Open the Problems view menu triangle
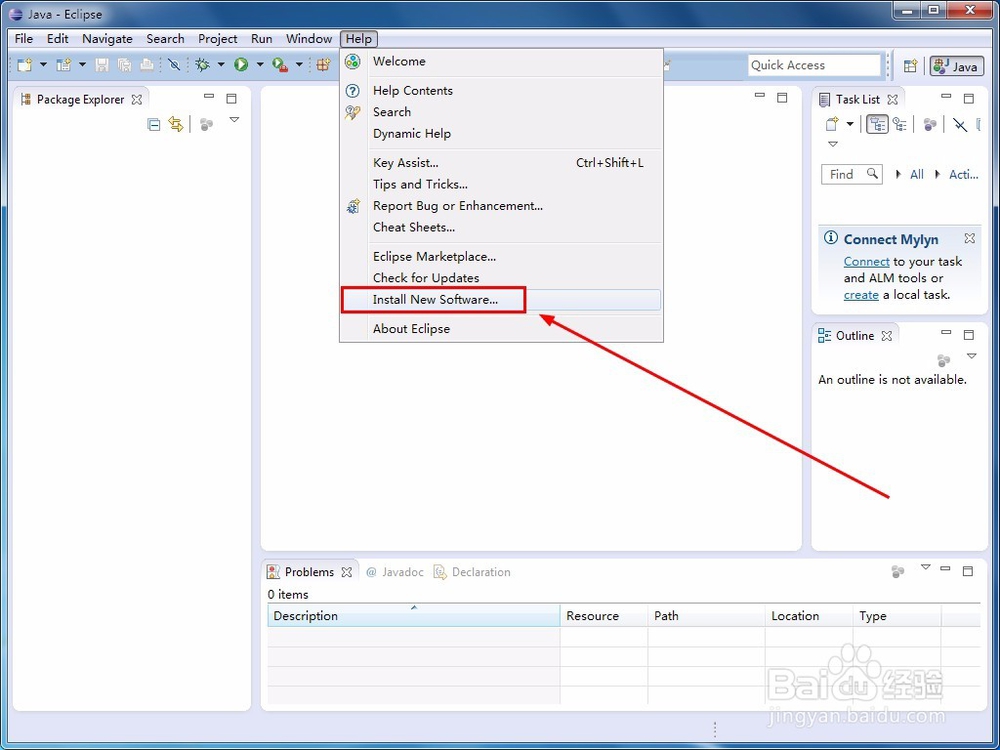The image size is (1000, 750). (926, 567)
